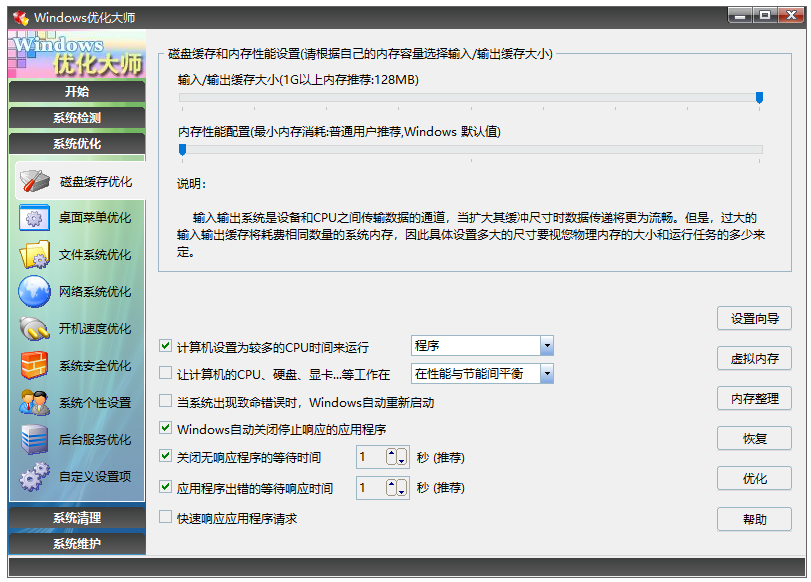Open the 自定义设置项 gears icon

click(34, 476)
